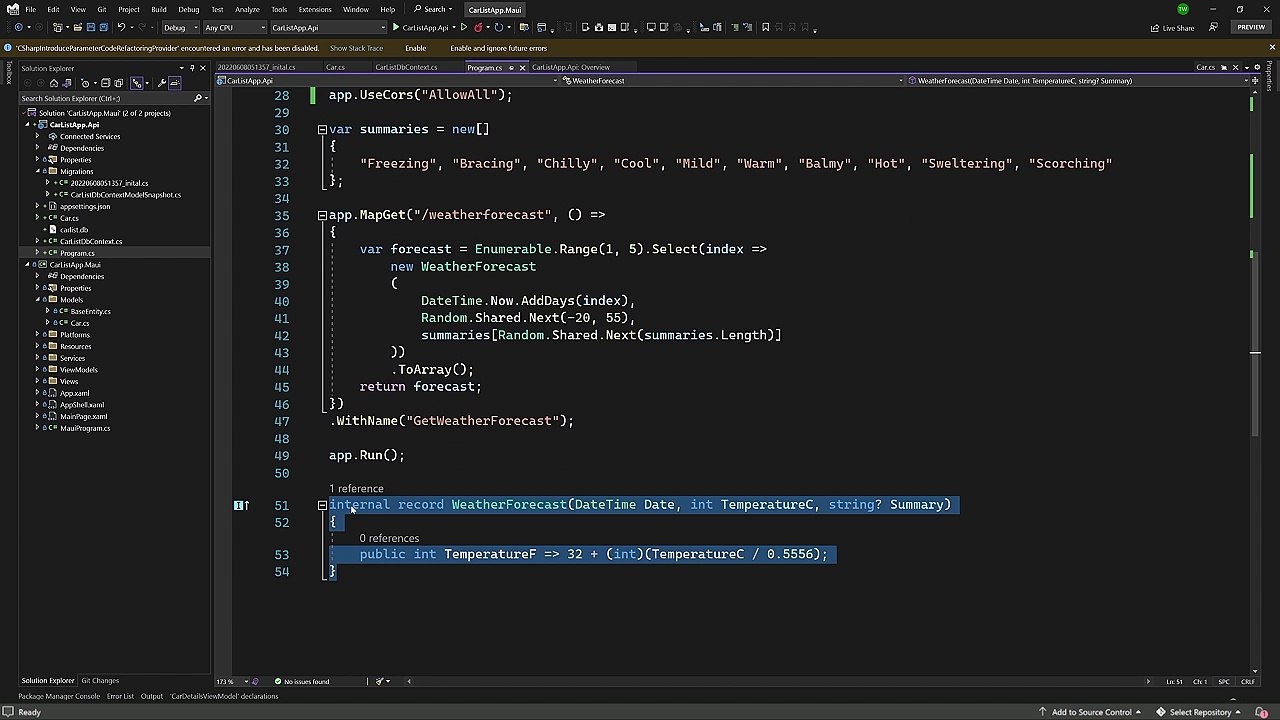Open the Analyze menu

click(246, 9)
